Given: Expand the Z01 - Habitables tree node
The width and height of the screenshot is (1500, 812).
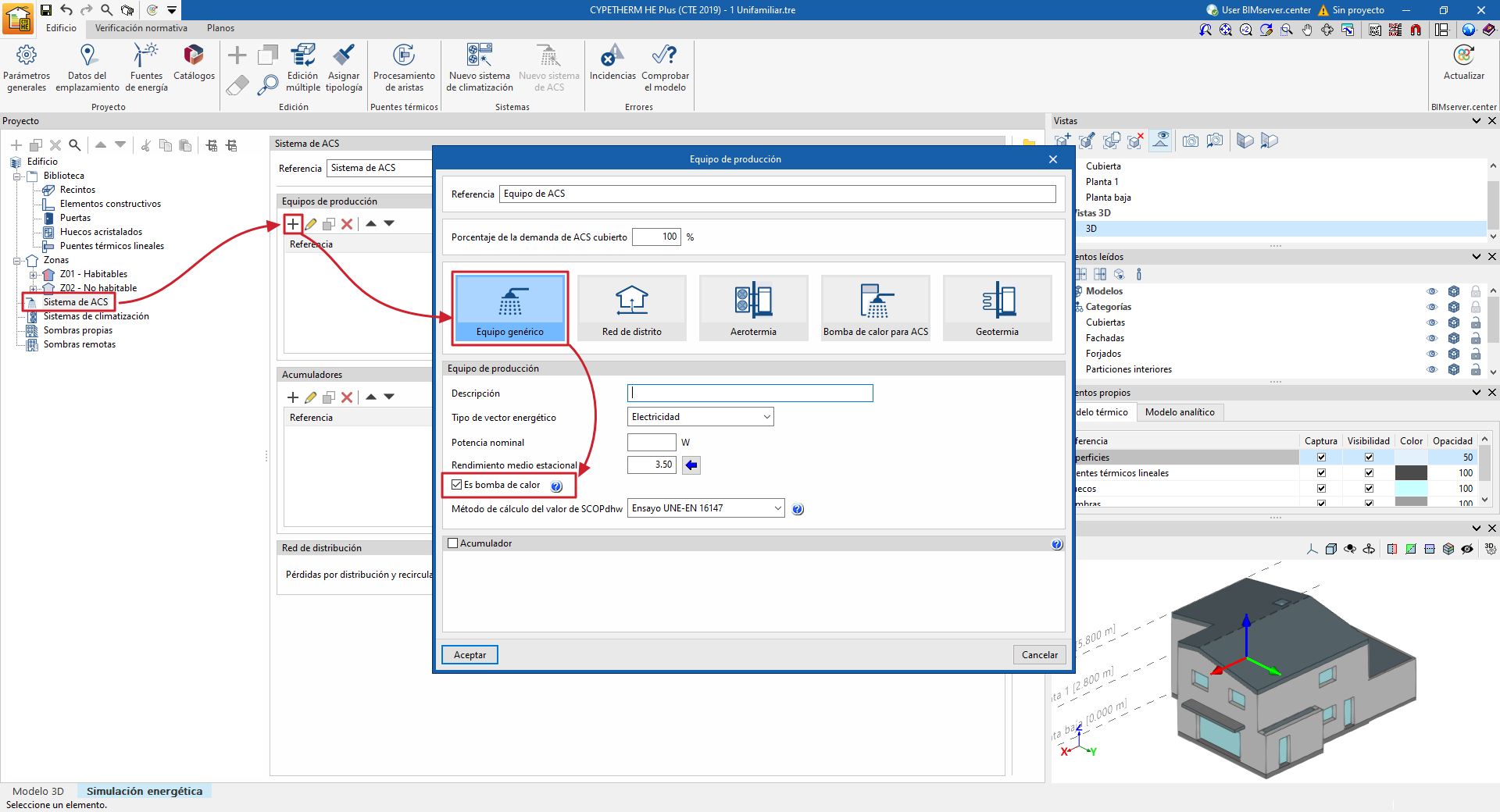Looking at the screenshot, I should [x=33, y=275].
